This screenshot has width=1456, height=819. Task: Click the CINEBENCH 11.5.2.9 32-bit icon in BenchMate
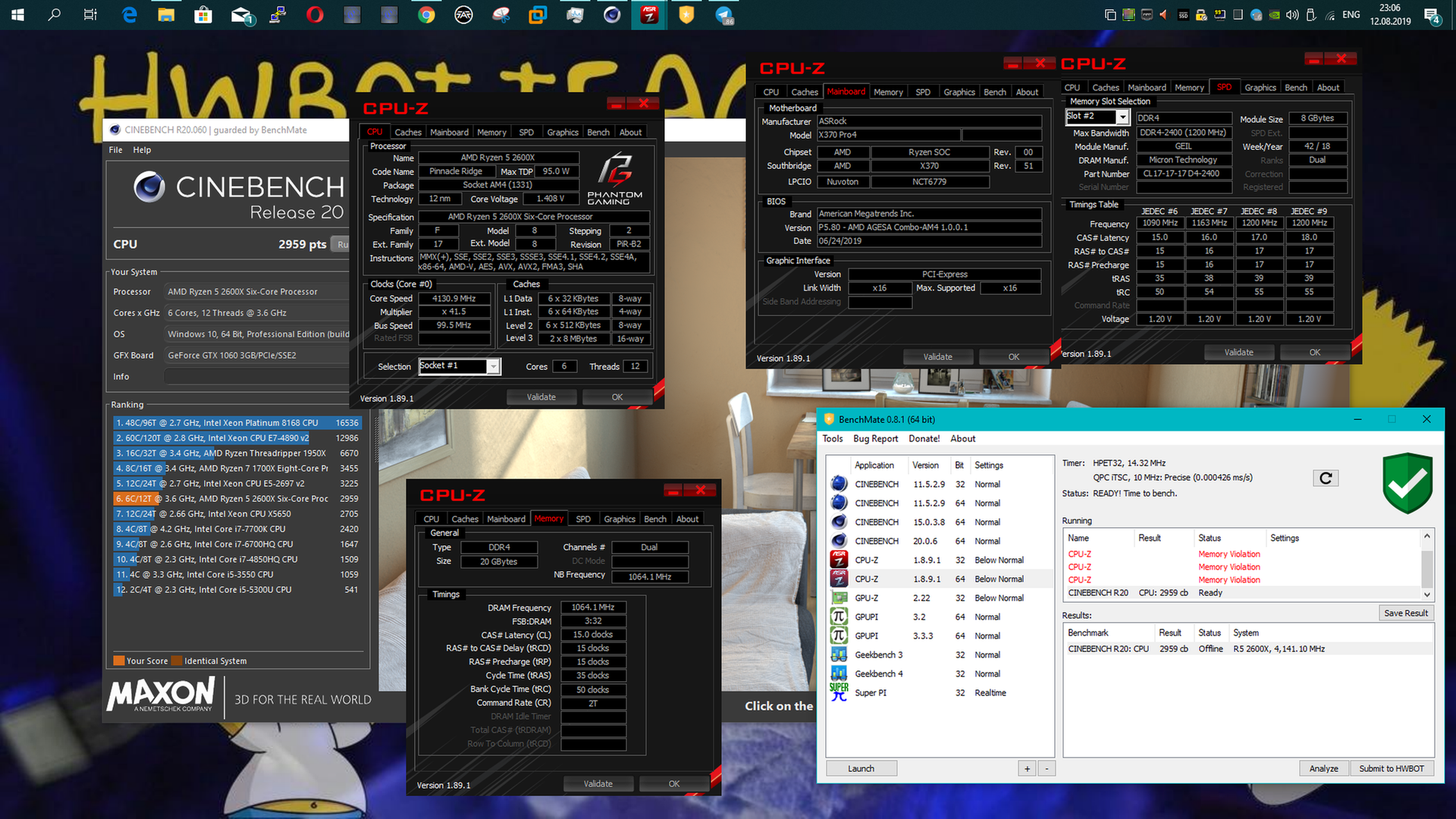tap(839, 484)
